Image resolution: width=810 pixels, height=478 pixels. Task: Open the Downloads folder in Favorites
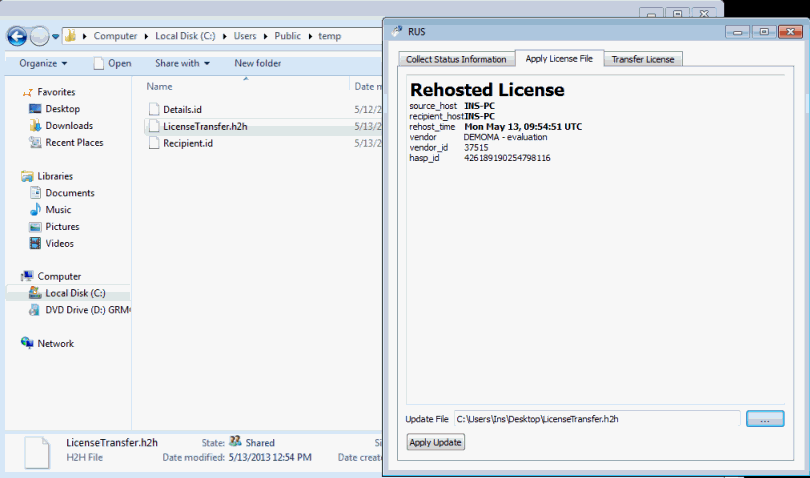pos(68,126)
